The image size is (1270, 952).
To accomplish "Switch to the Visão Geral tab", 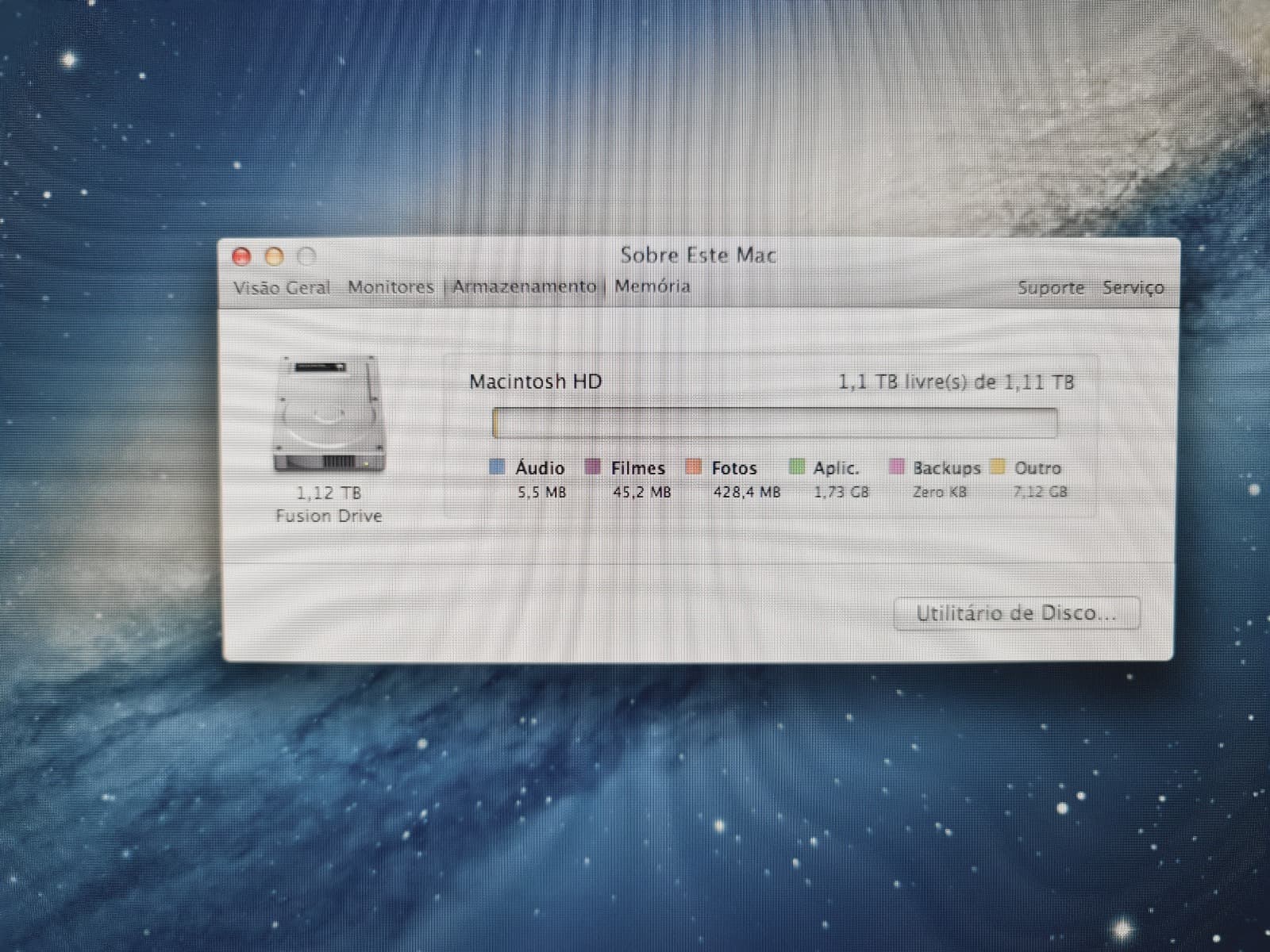I will point(282,287).
